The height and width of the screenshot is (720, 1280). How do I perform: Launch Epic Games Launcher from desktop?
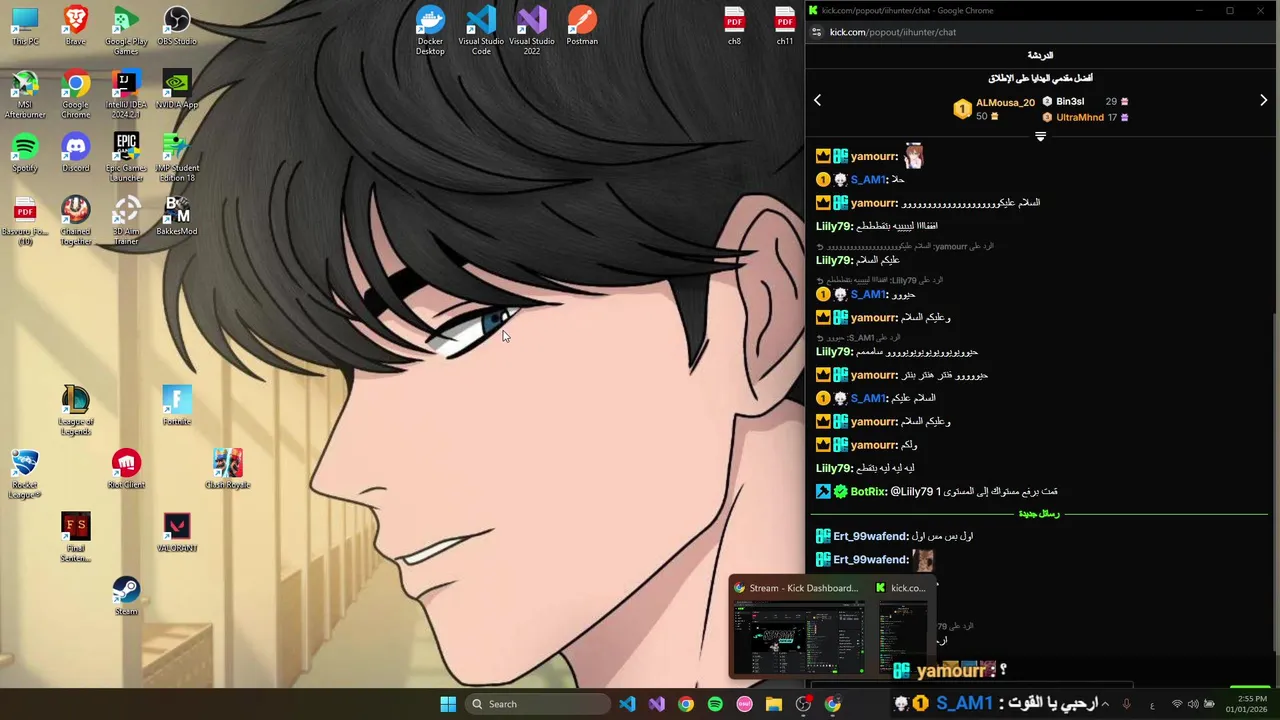(x=126, y=157)
